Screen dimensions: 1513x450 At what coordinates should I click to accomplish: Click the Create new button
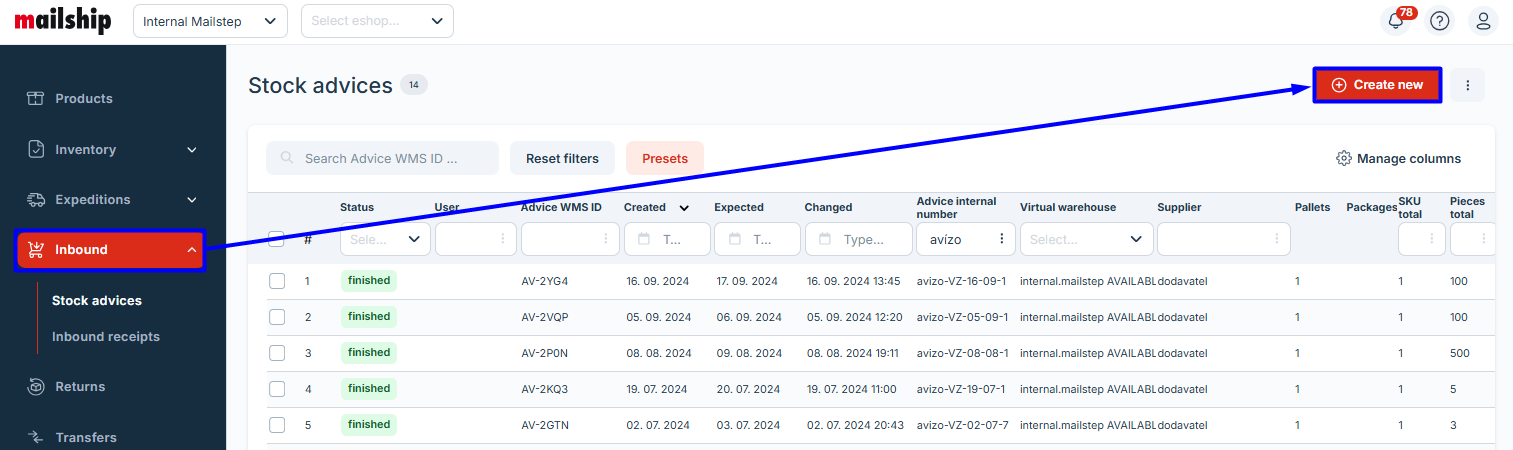click(1377, 85)
